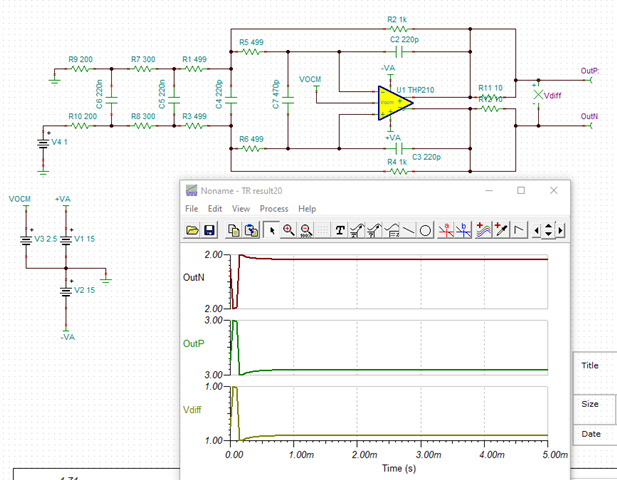The width and height of the screenshot is (617, 480).
Task: Select the draw ellipse tool
Action: 425,231
